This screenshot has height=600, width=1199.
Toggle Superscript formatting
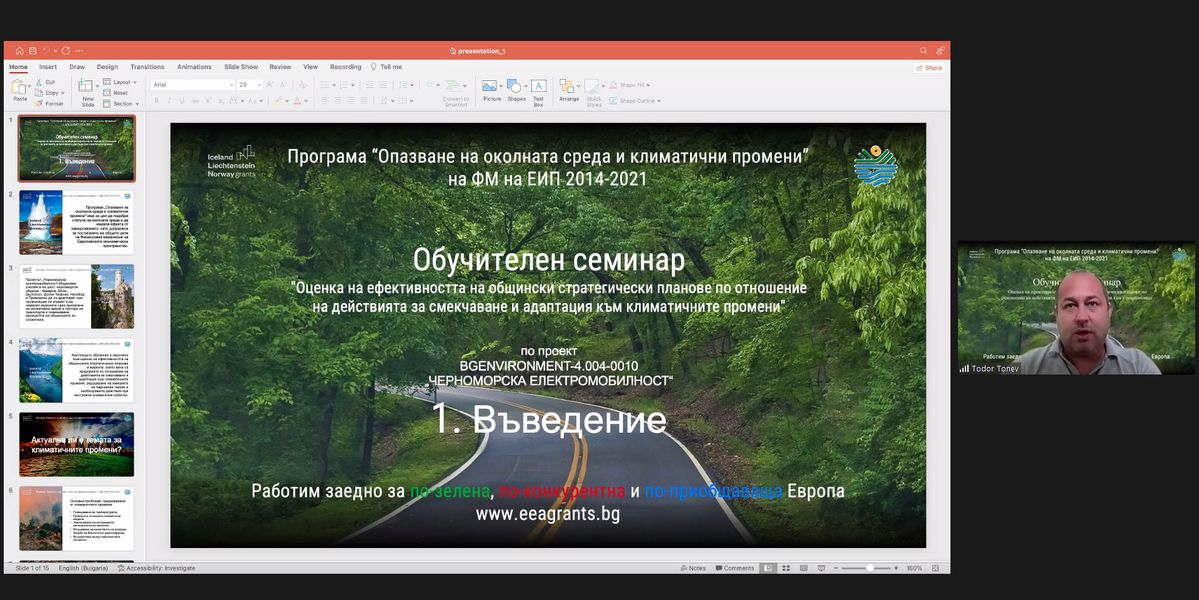click(208, 100)
